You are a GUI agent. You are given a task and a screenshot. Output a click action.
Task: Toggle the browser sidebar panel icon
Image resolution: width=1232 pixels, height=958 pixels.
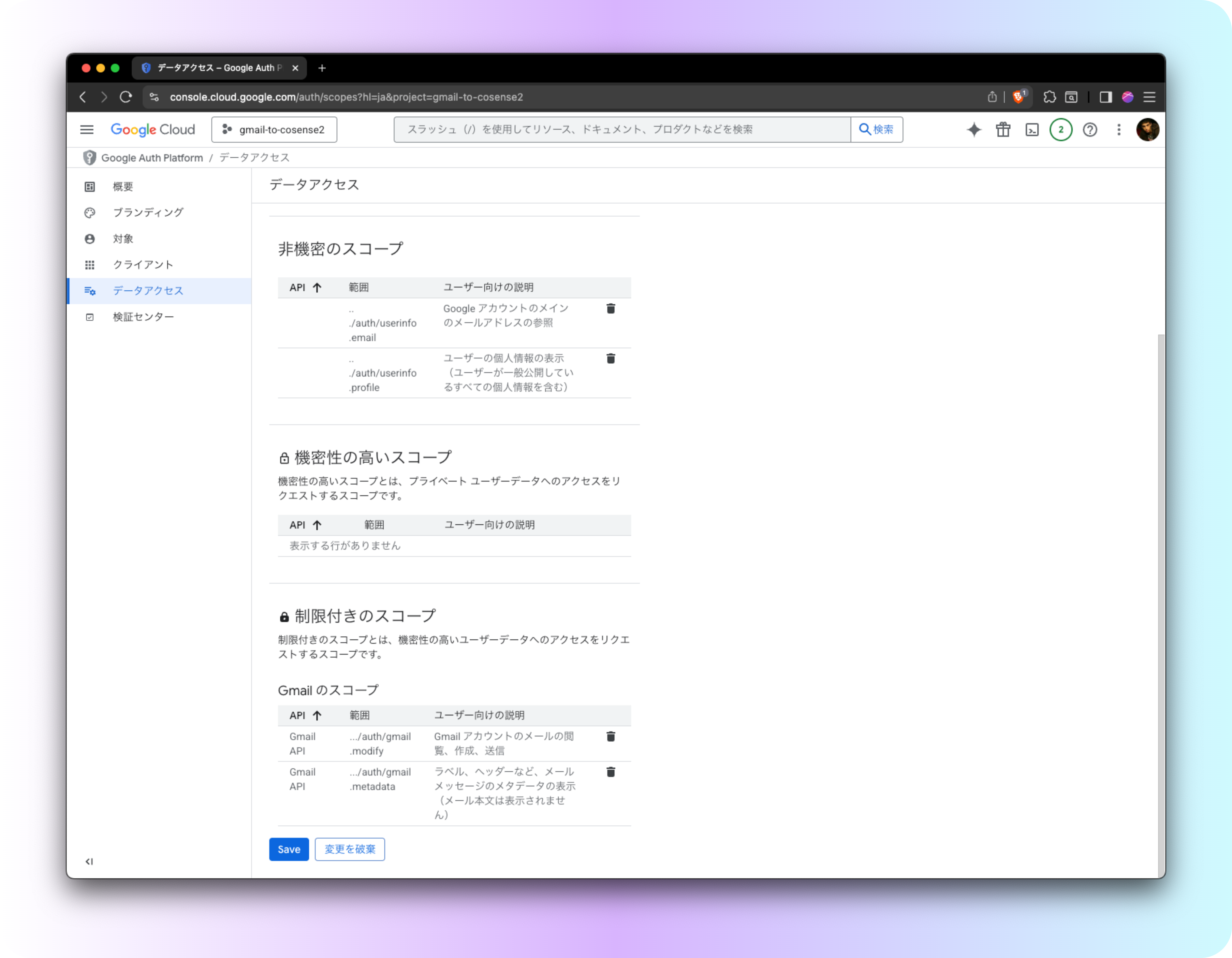point(1105,97)
